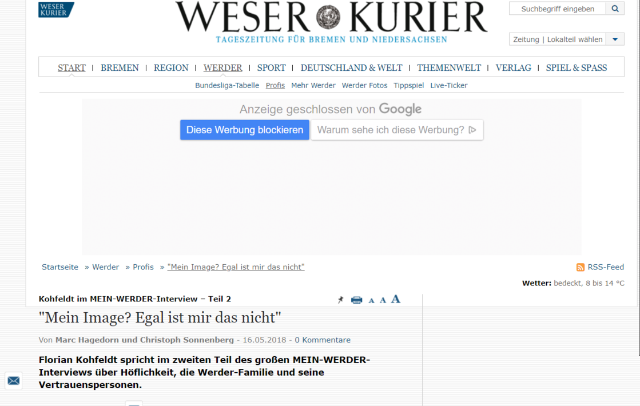This screenshot has height=406, width=640.
Task: Focus the Suchbegriff eingeben search field
Action: click(558, 9)
